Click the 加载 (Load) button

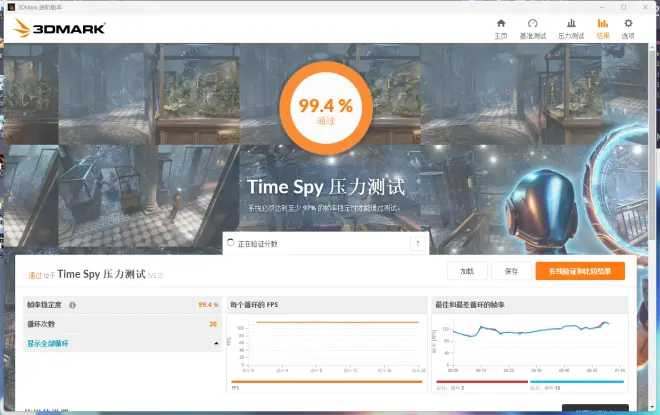click(x=467, y=271)
